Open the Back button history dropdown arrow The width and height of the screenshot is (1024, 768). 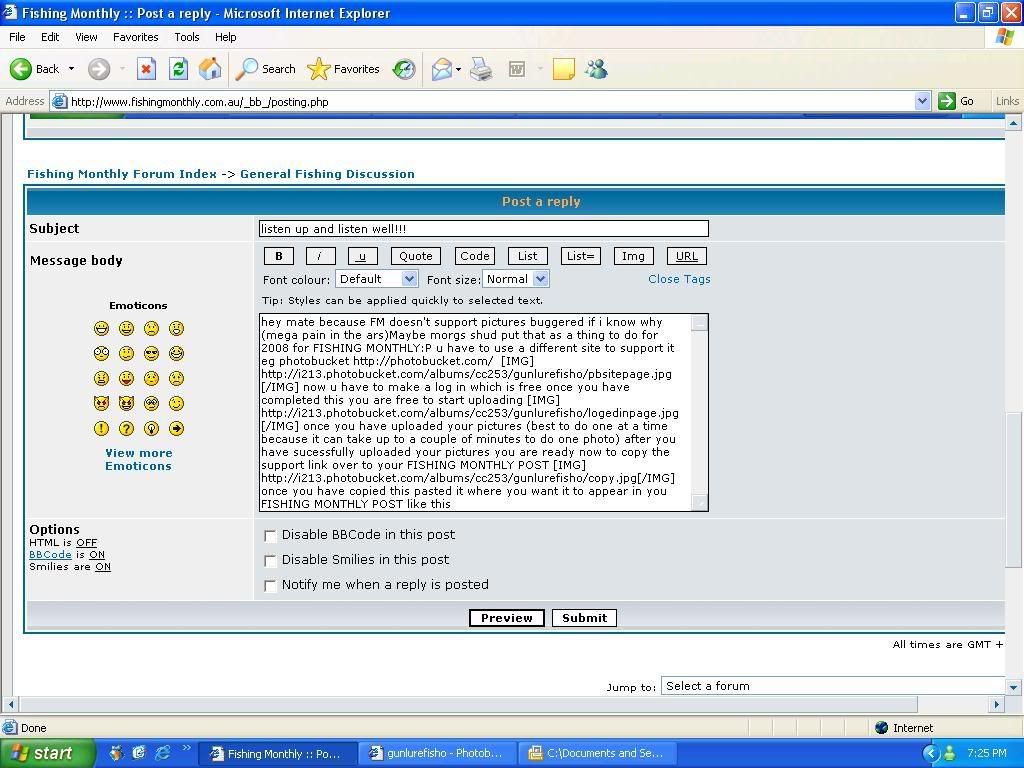pos(71,69)
